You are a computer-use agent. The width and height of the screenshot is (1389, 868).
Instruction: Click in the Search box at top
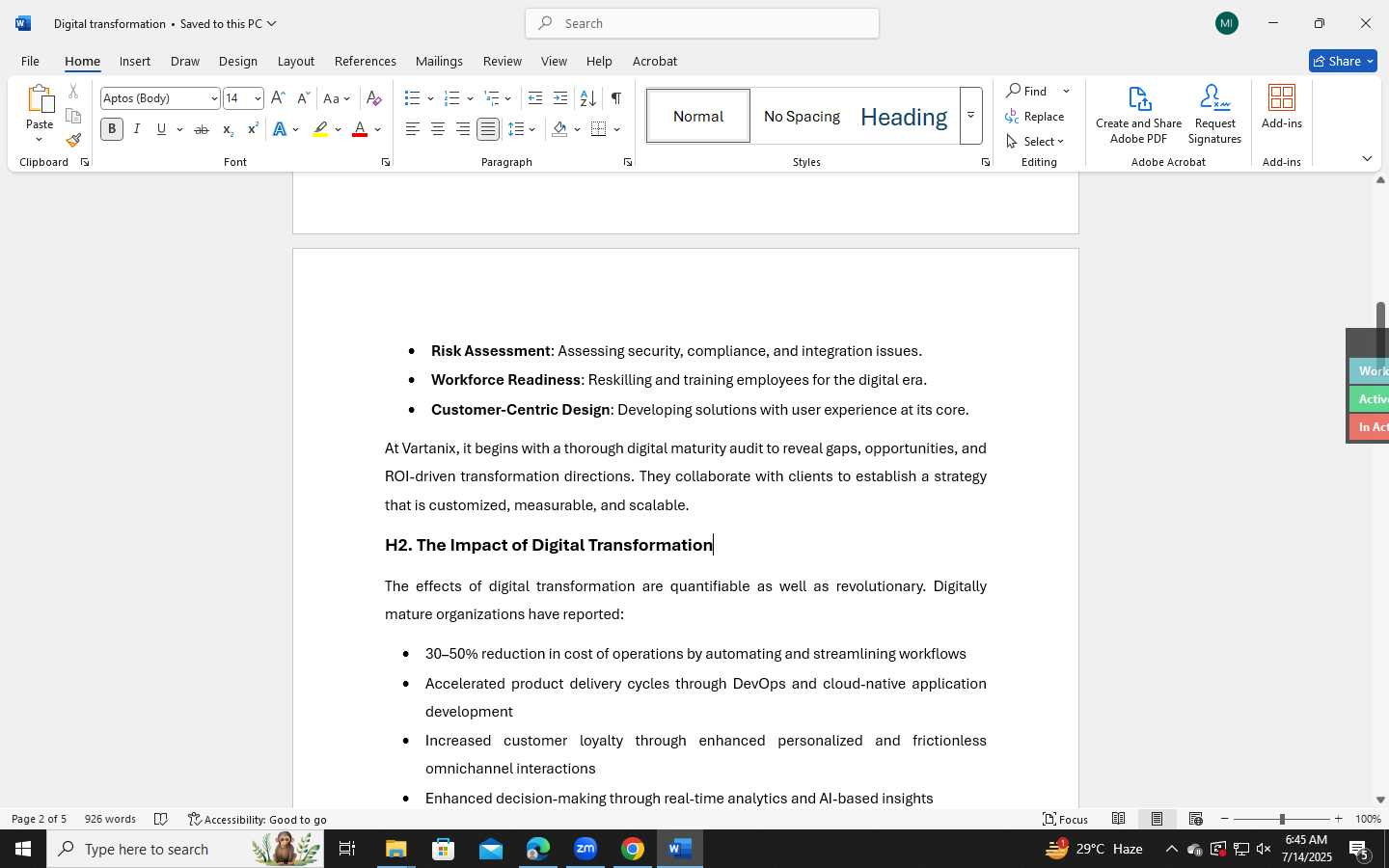[702, 23]
